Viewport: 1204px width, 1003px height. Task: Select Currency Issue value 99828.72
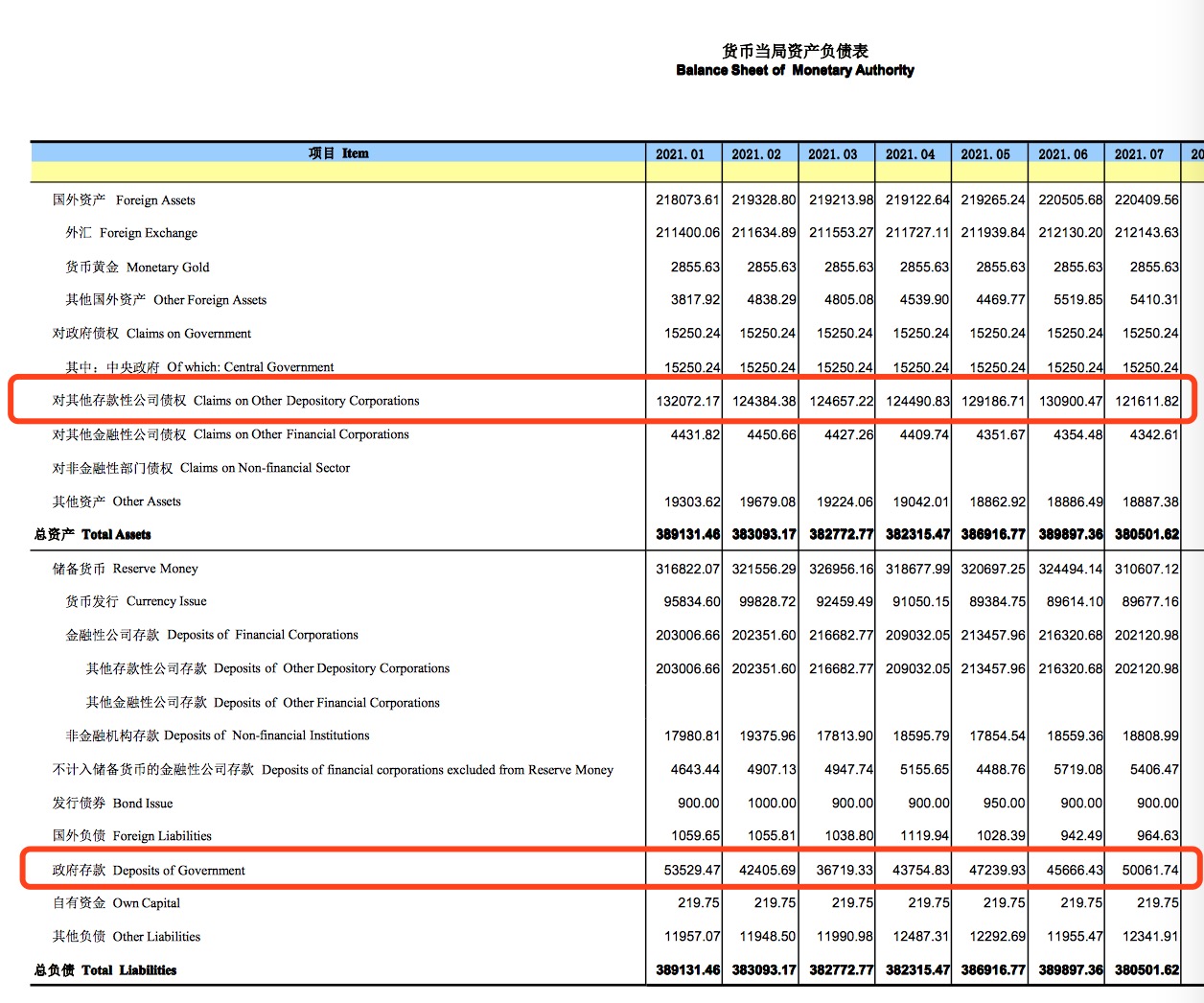[x=763, y=602]
